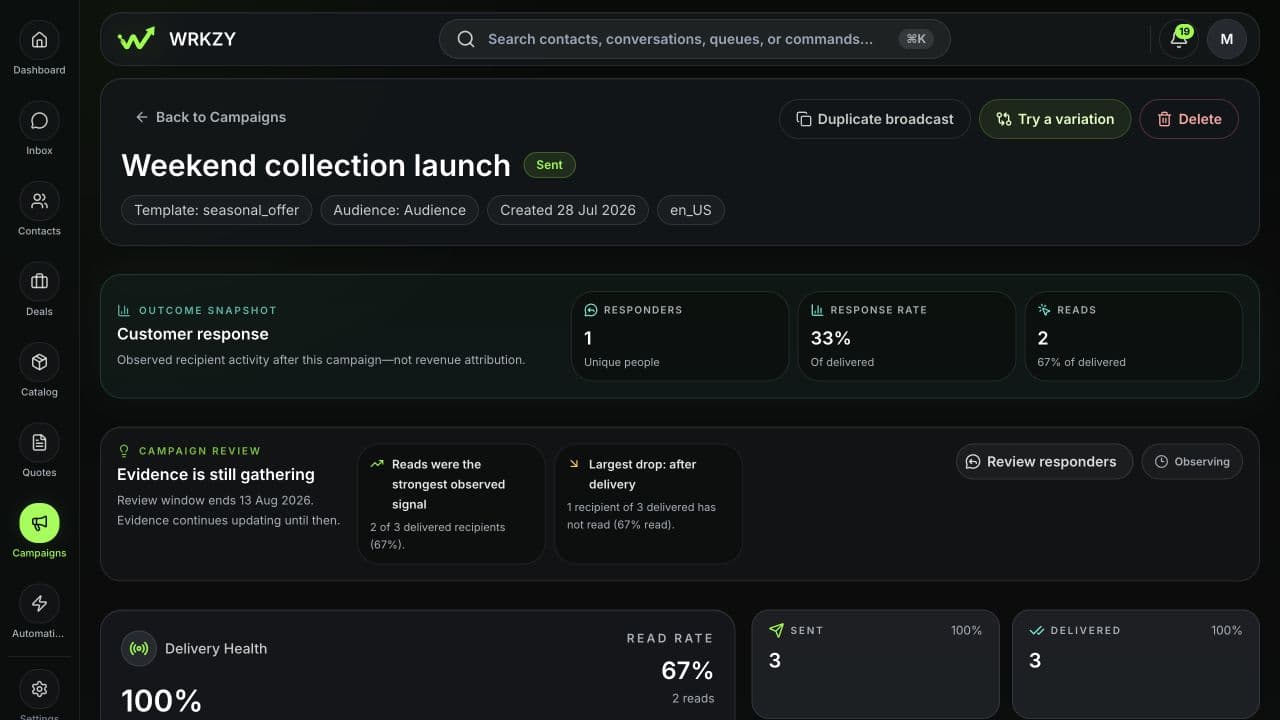The image size is (1280, 720).
Task: Open Automations lightning icon
Action: (39, 604)
